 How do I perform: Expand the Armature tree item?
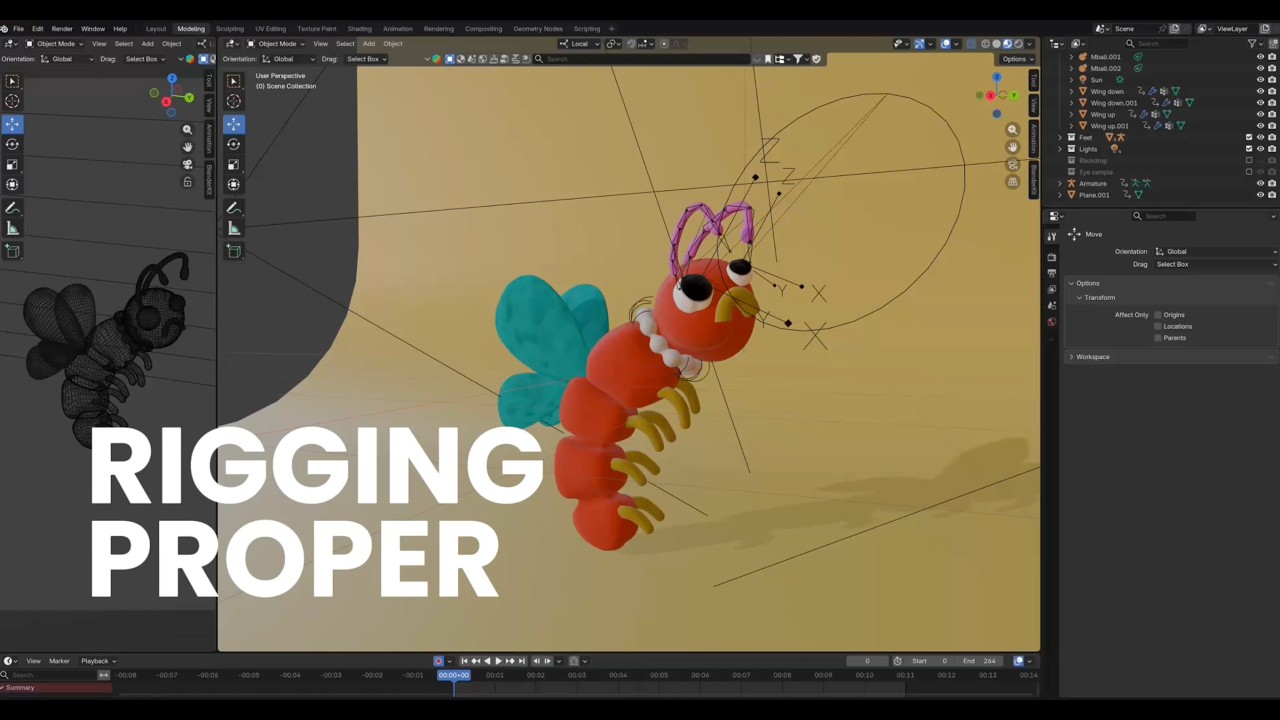(1060, 183)
